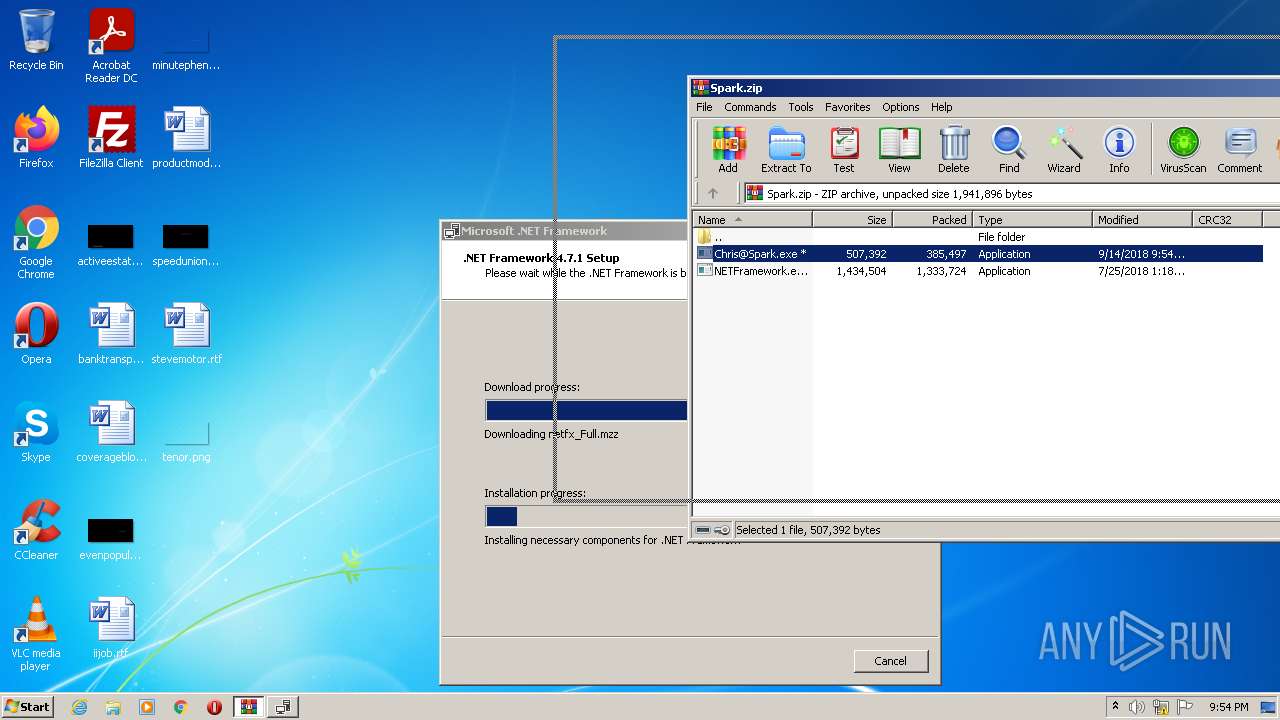Click the Find magnifier icon
1280x720 pixels.
click(x=1009, y=150)
